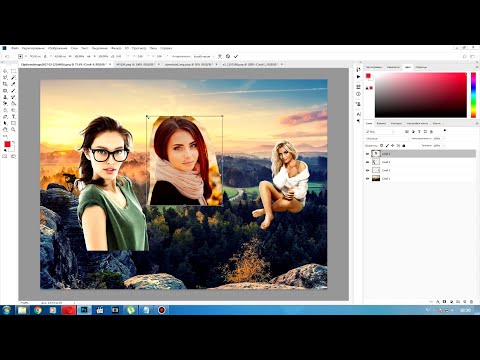Switch to the Образцы tab
The image size is (480, 360).
coord(421,67)
